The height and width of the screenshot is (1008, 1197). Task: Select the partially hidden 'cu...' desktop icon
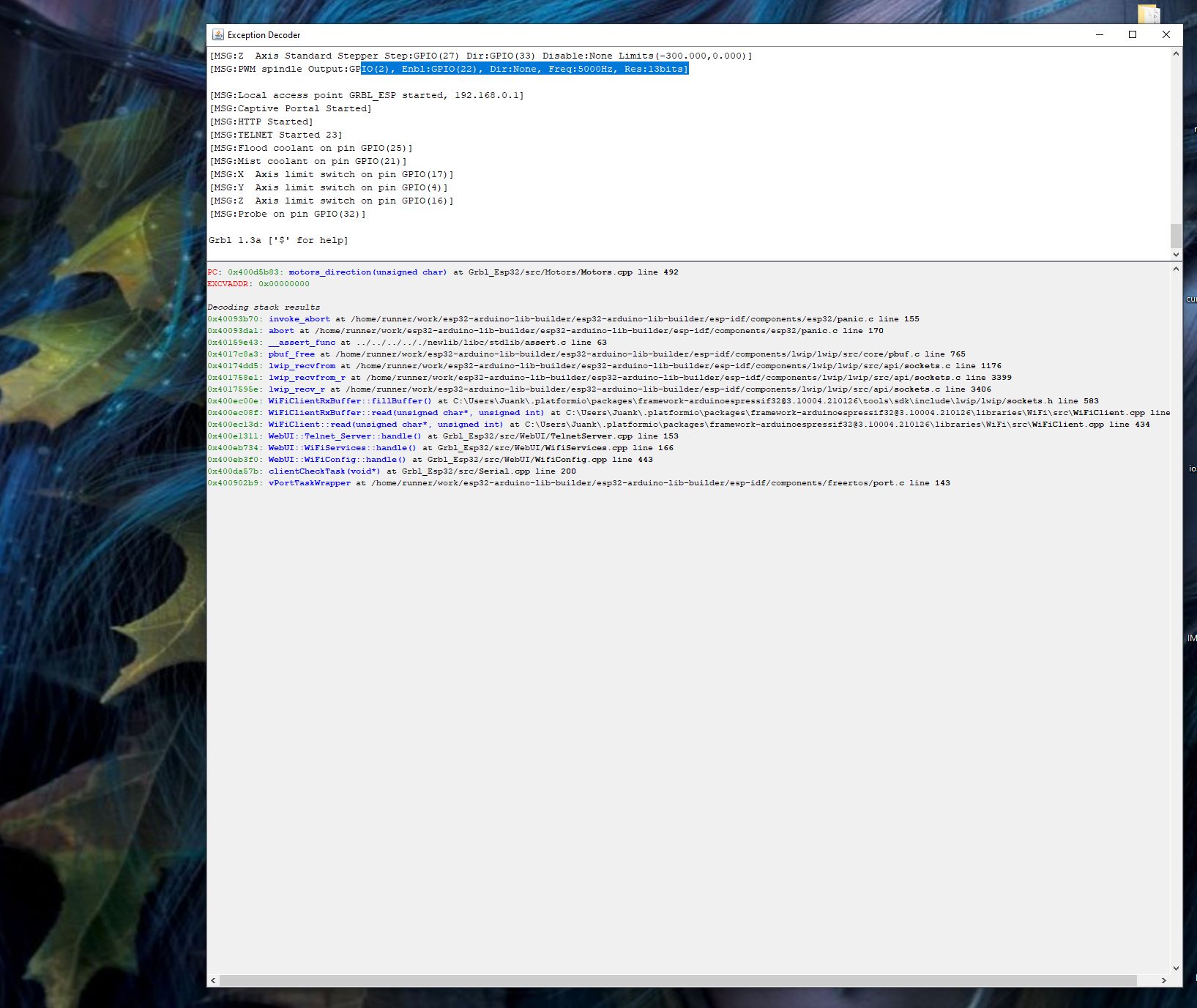pos(1192,299)
